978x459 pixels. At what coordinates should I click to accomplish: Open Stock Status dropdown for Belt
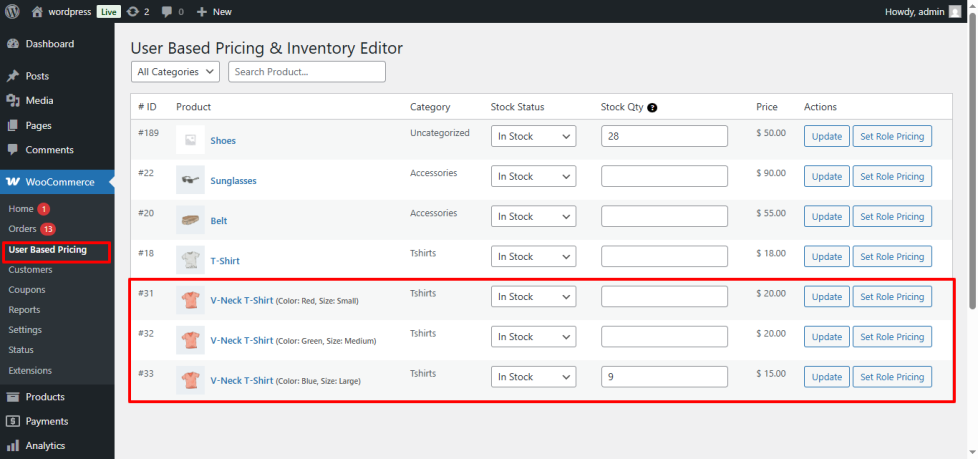[x=533, y=217]
